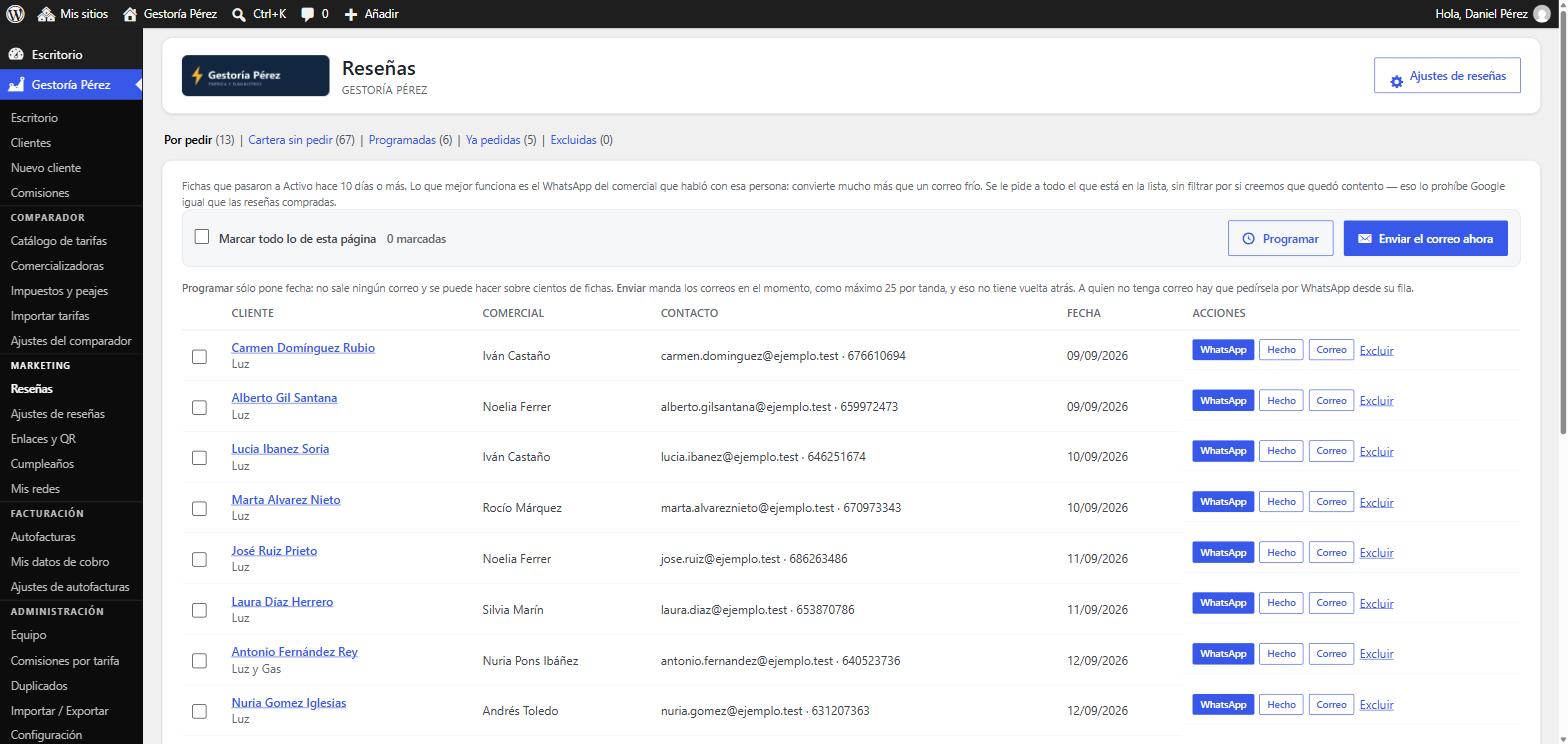
Task: Click the Gestoría Pérez home icon
Action: point(130,14)
